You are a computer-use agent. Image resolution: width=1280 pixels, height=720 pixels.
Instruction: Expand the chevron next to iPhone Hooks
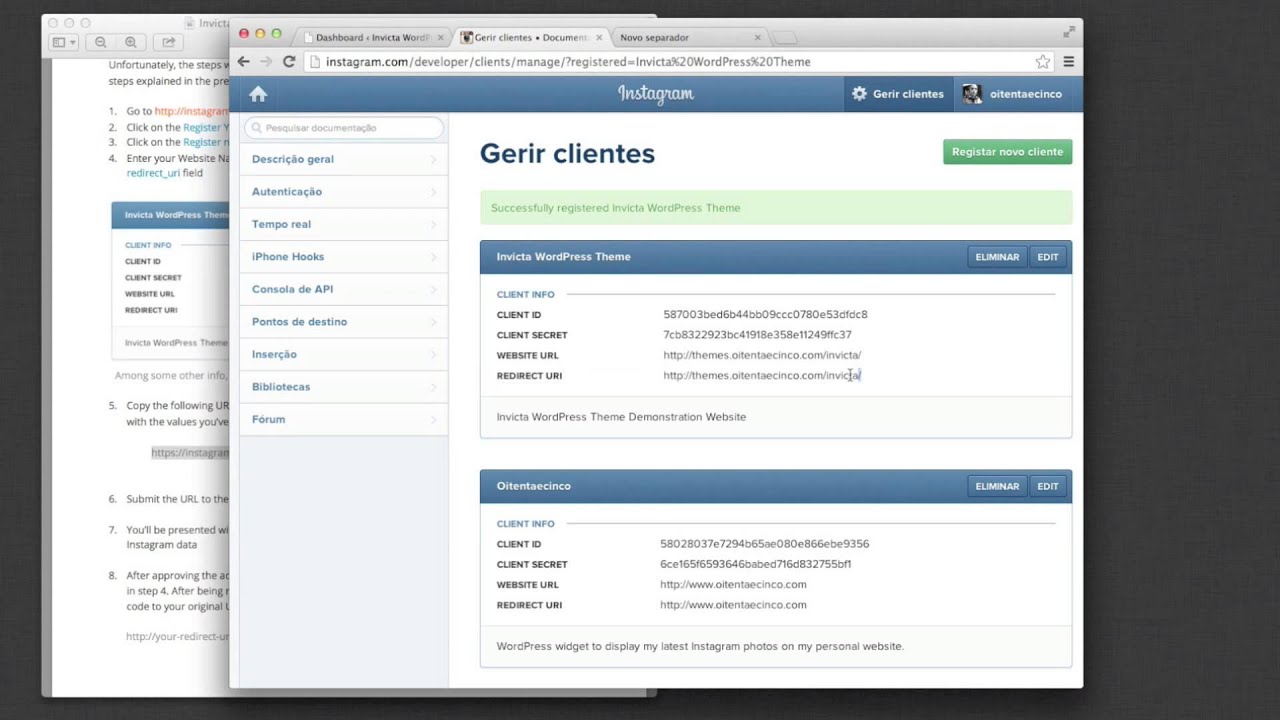click(433, 257)
